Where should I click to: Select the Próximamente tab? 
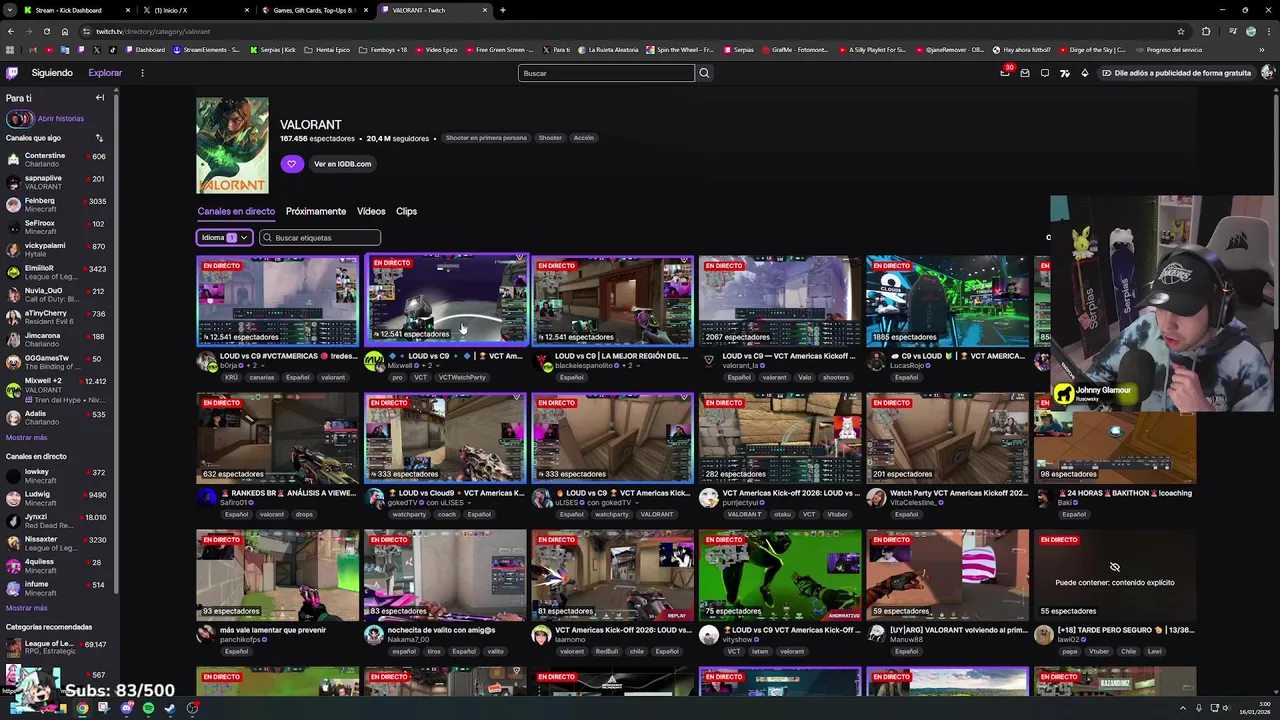(316, 211)
